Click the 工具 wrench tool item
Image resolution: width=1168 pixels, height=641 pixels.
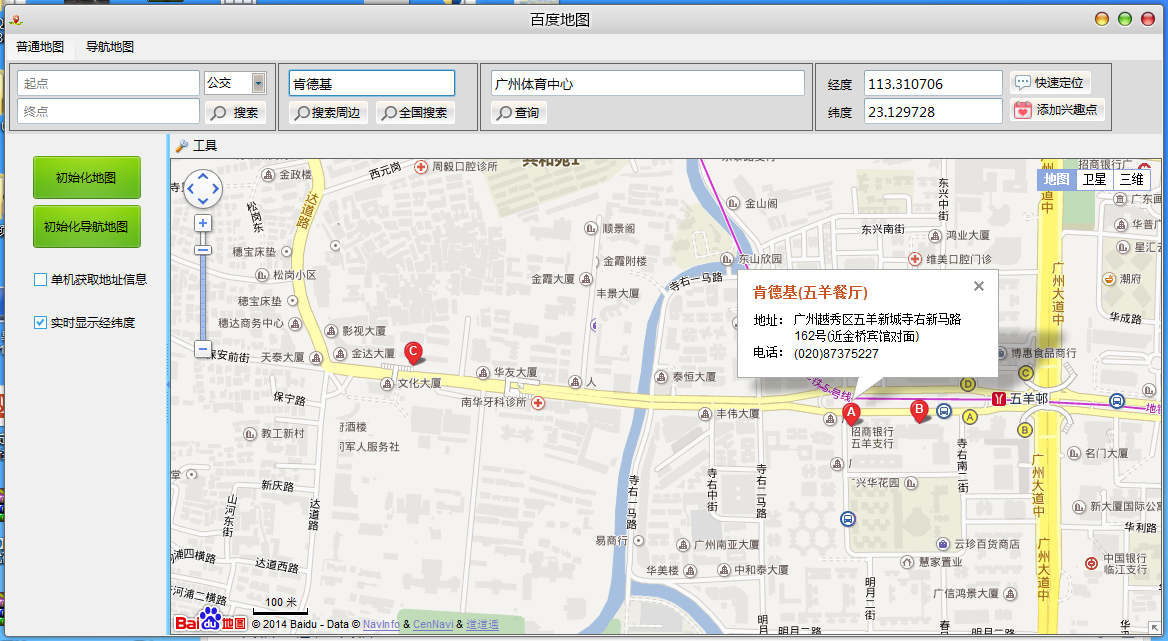click(x=196, y=146)
